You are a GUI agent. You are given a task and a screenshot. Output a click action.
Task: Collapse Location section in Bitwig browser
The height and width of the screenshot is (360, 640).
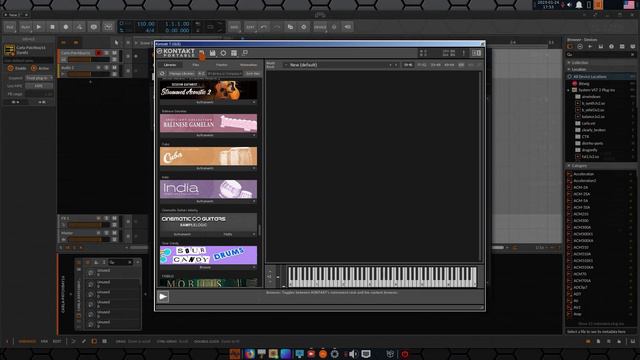coord(569,69)
